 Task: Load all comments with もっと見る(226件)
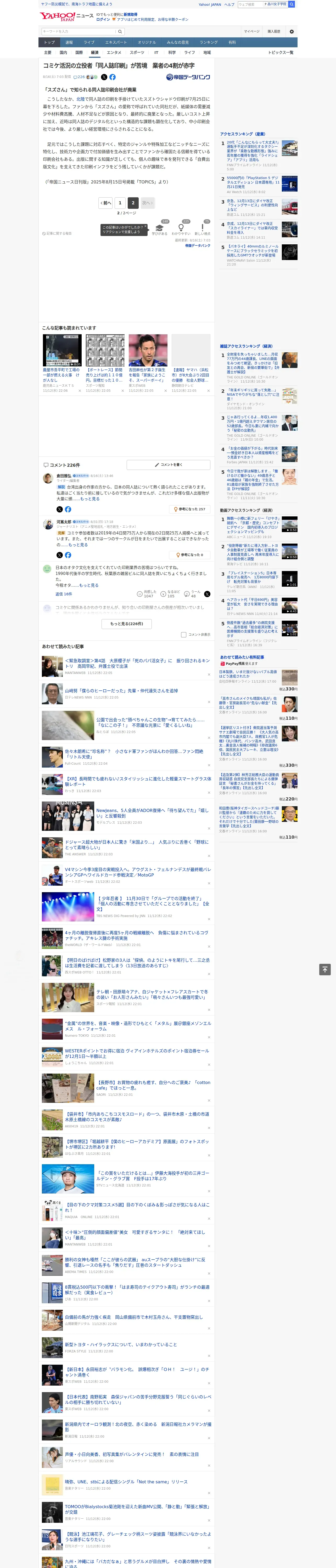click(x=127, y=623)
